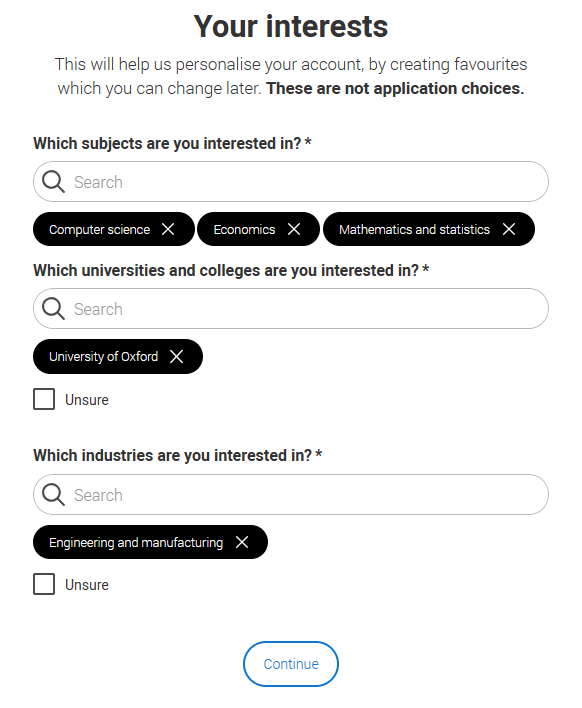Select the Mathematics and statistics chip label

(x=414, y=229)
